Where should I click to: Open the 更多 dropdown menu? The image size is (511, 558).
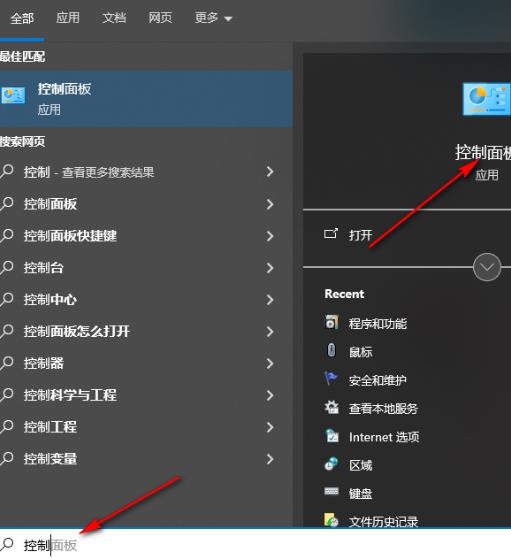(213, 17)
